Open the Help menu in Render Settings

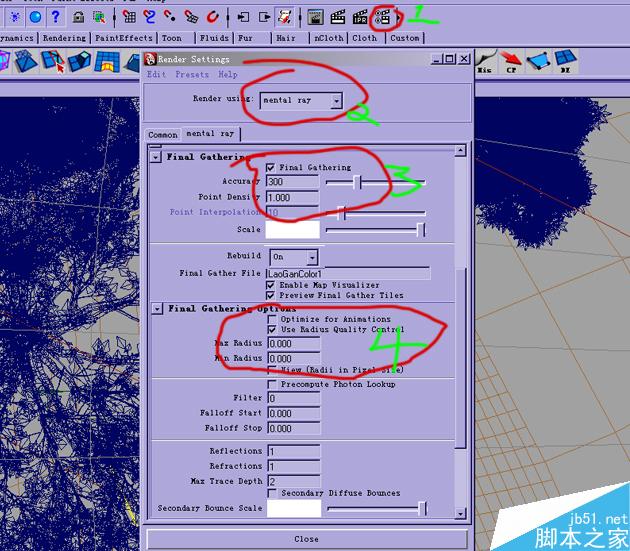click(228, 74)
